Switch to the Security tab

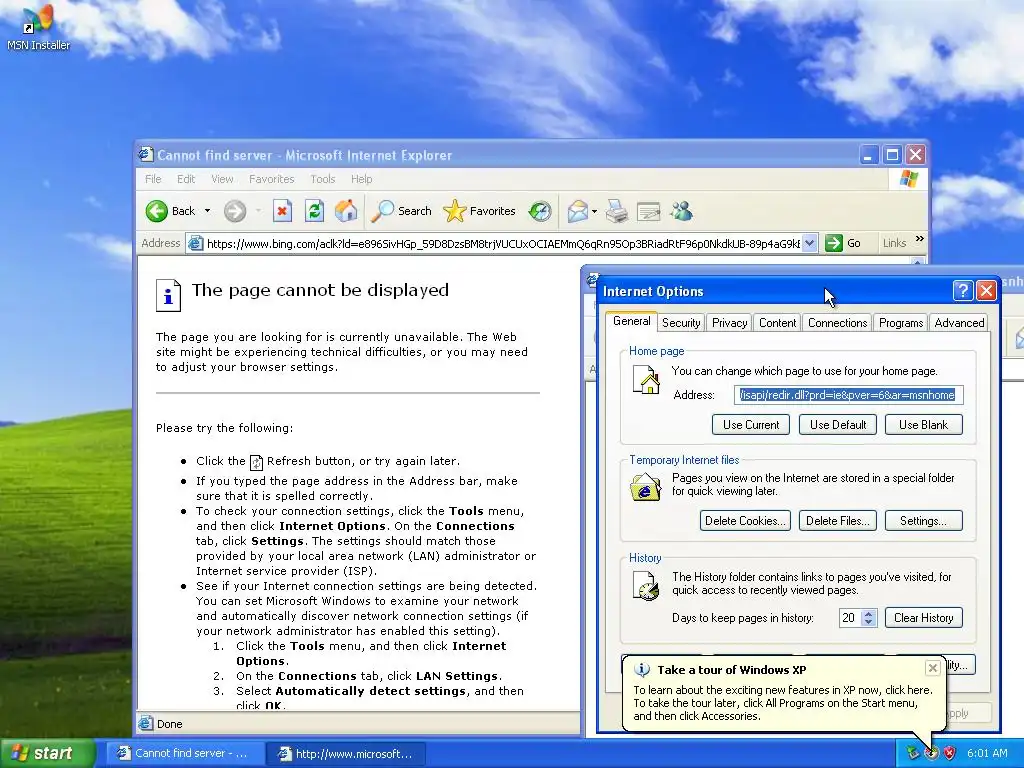(680, 323)
